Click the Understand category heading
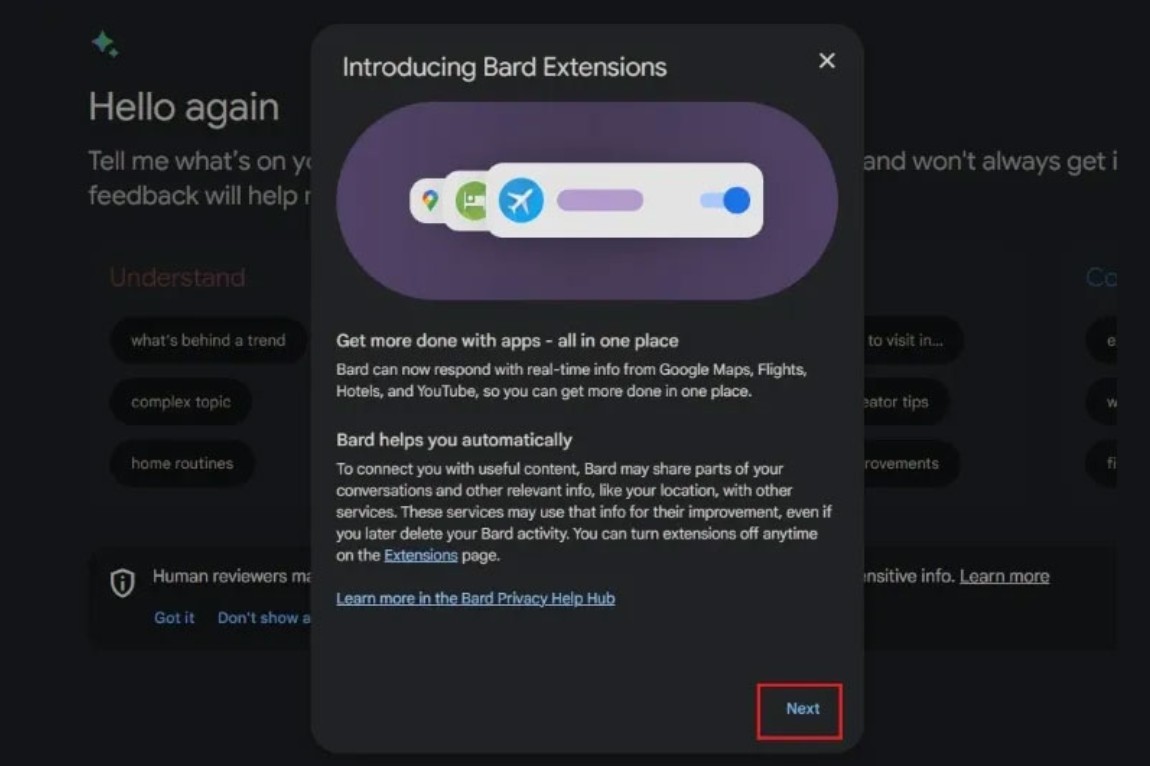Screen dimensions: 1150x766 [177, 277]
